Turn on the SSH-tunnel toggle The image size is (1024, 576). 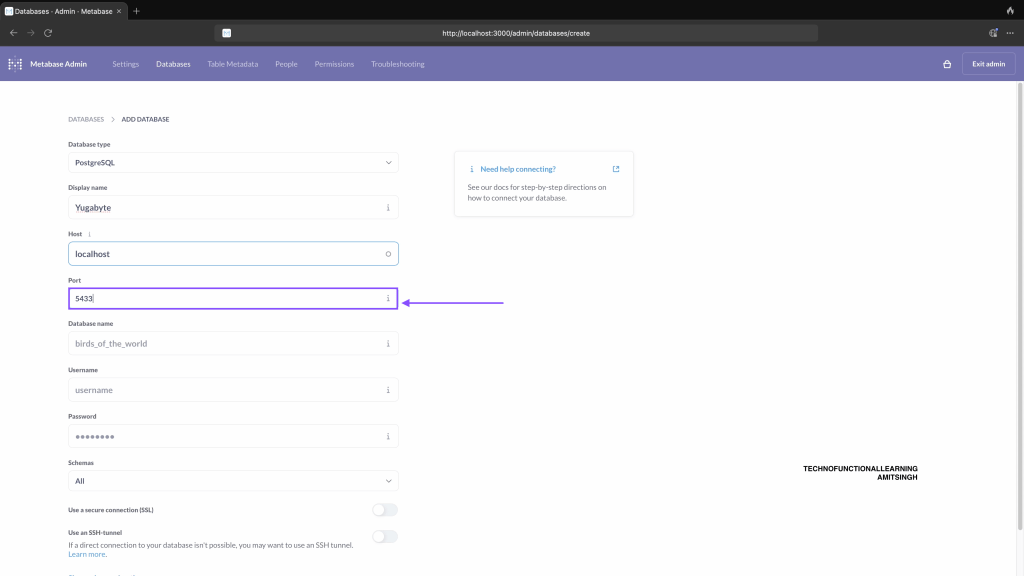(x=384, y=536)
